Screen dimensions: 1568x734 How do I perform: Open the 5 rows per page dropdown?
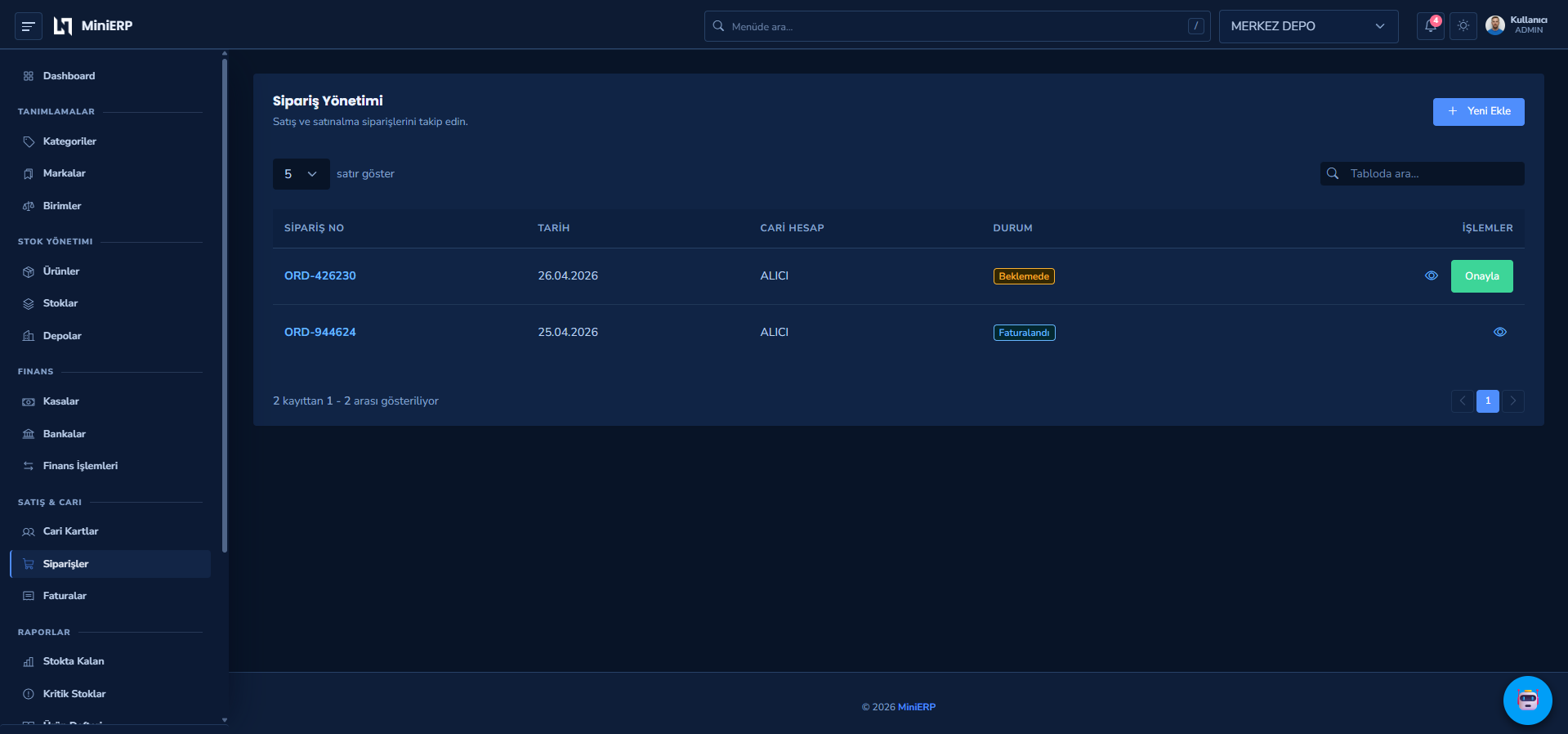coord(301,174)
